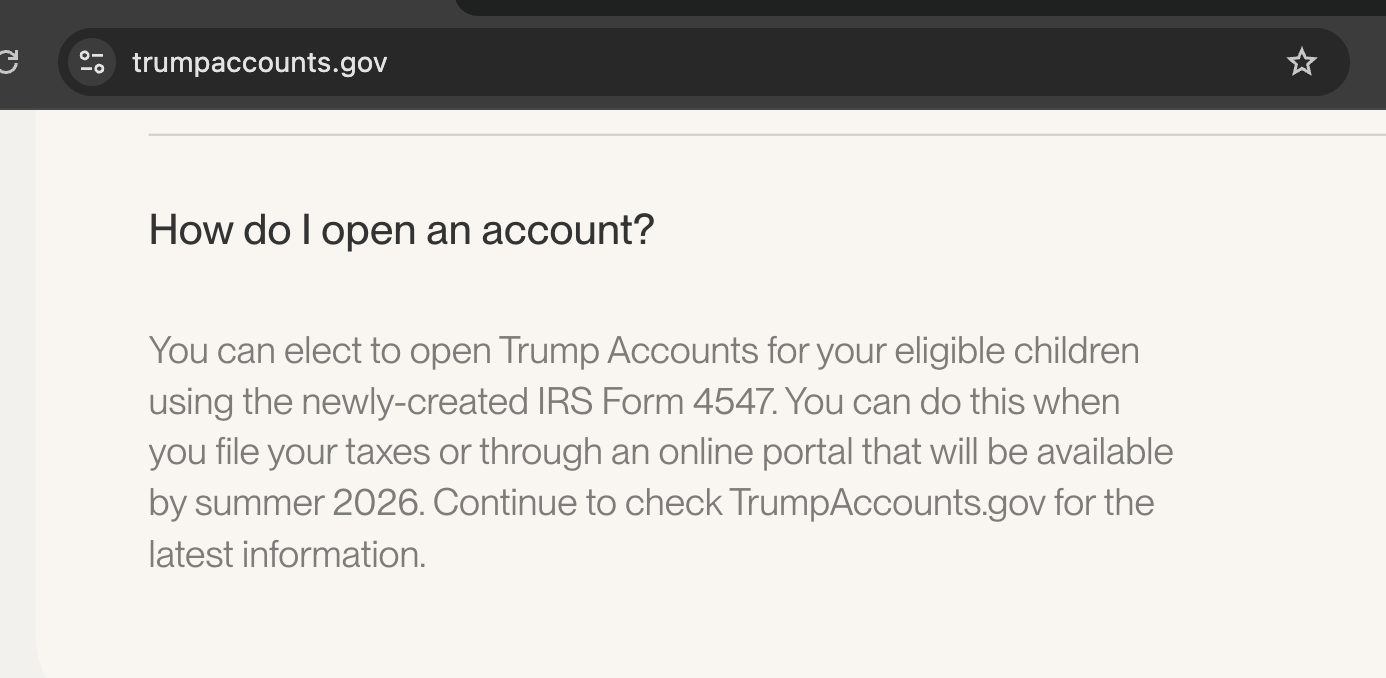Expand the "How do I open an account?" heading
The width and height of the screenshot is (1386, 678).
(x=401, y=230)
